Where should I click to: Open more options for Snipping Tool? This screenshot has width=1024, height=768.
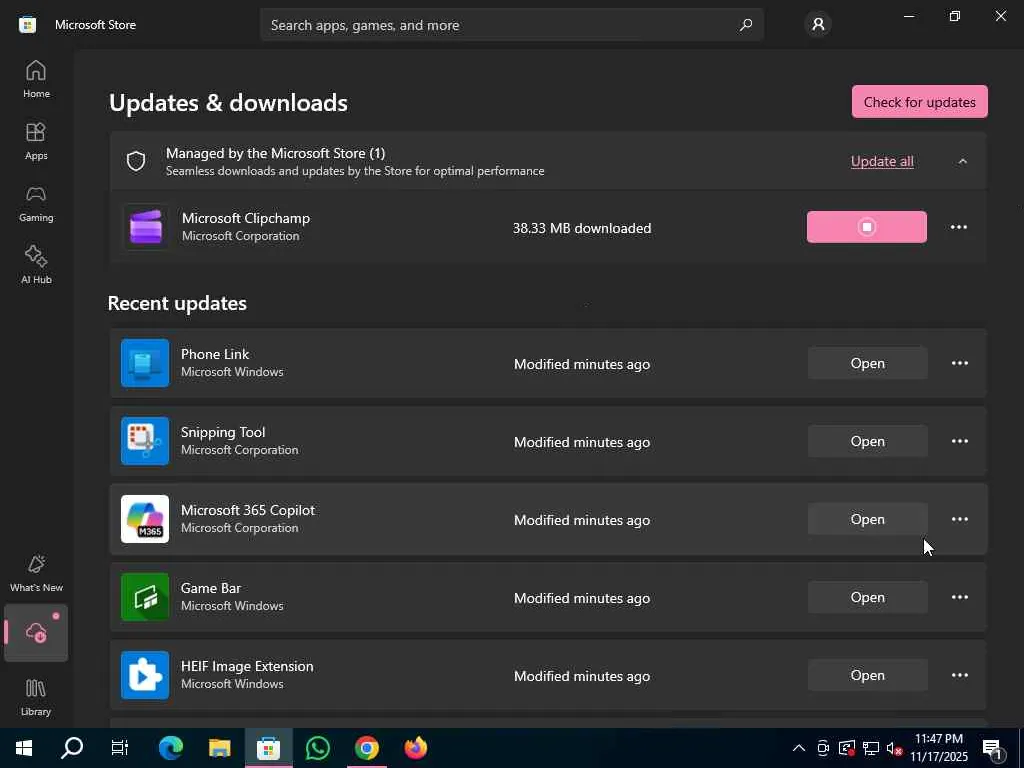pyautogui.click(x=959, y=441)
